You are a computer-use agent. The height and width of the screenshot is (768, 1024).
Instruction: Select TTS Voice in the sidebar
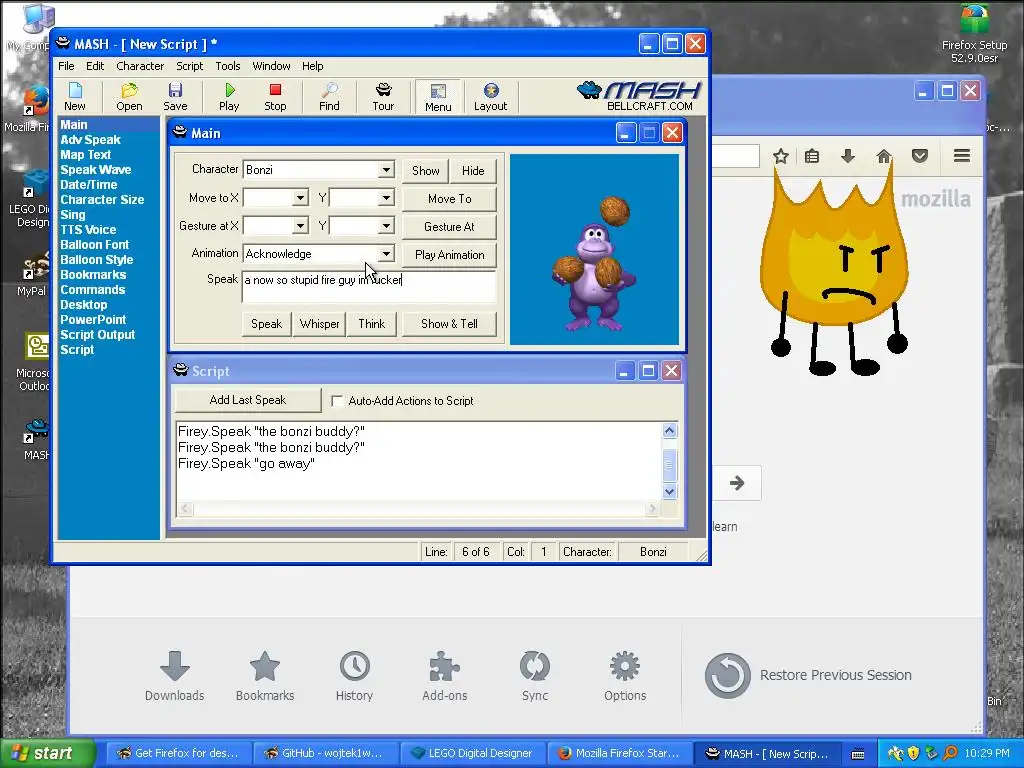(x=88, y=230)
